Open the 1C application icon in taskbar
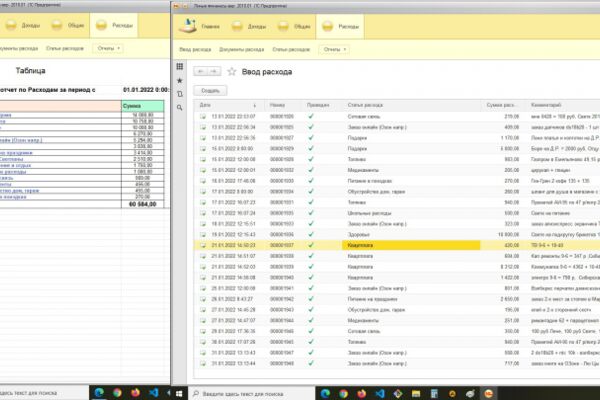600x400 pixels. pyautogui.click(x=489, y=393)
